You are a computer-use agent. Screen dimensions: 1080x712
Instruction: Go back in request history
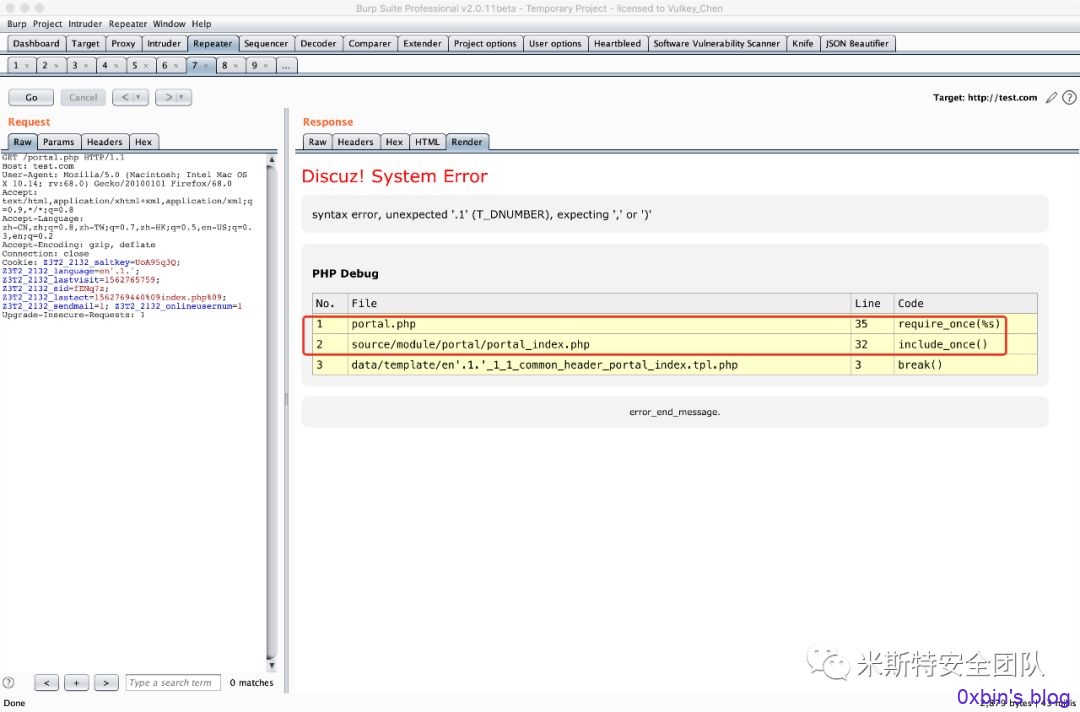pyautogui.click(x=125, y=97)
